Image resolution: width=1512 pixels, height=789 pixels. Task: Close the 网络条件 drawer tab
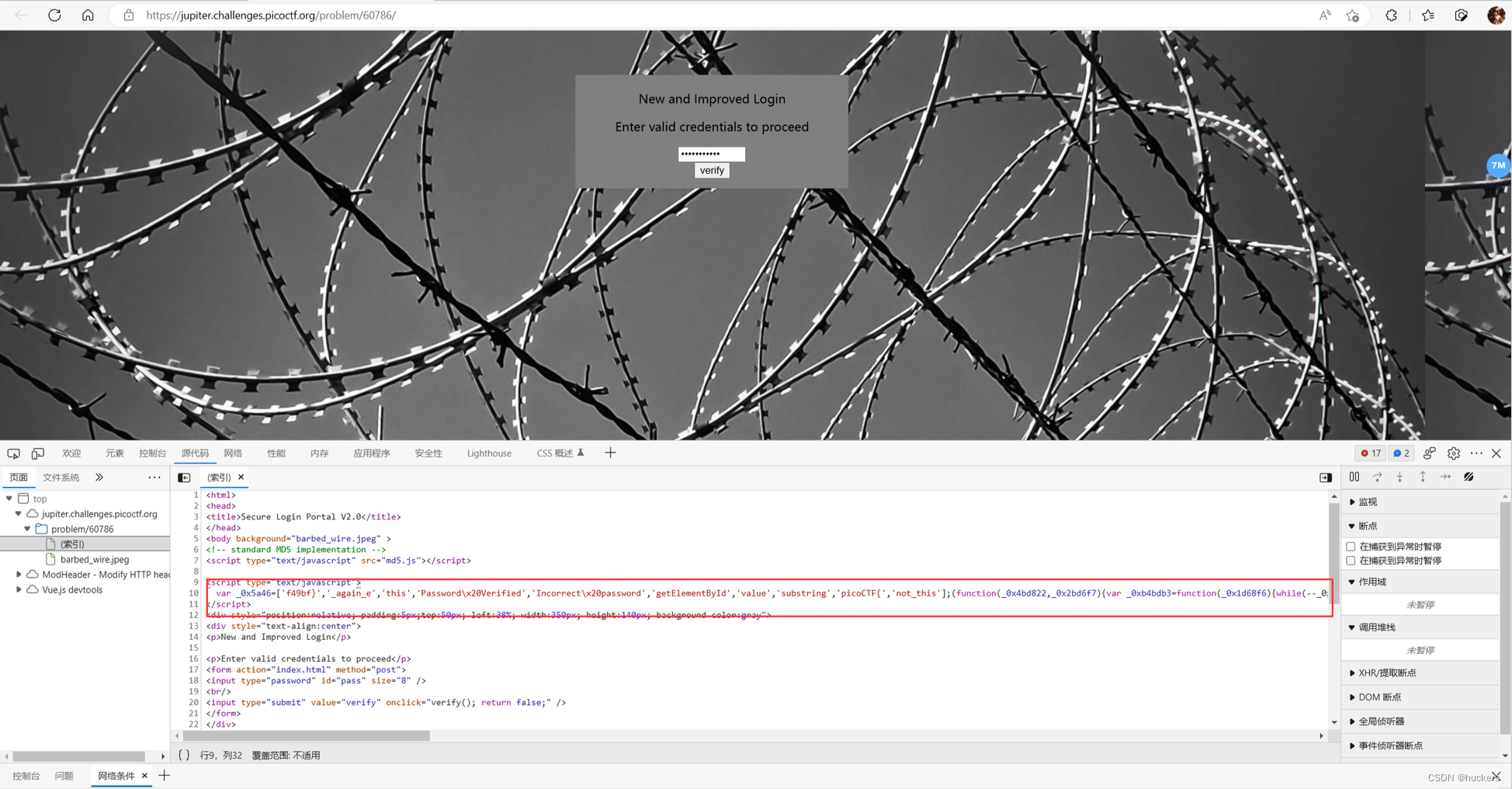click(144, 776)
